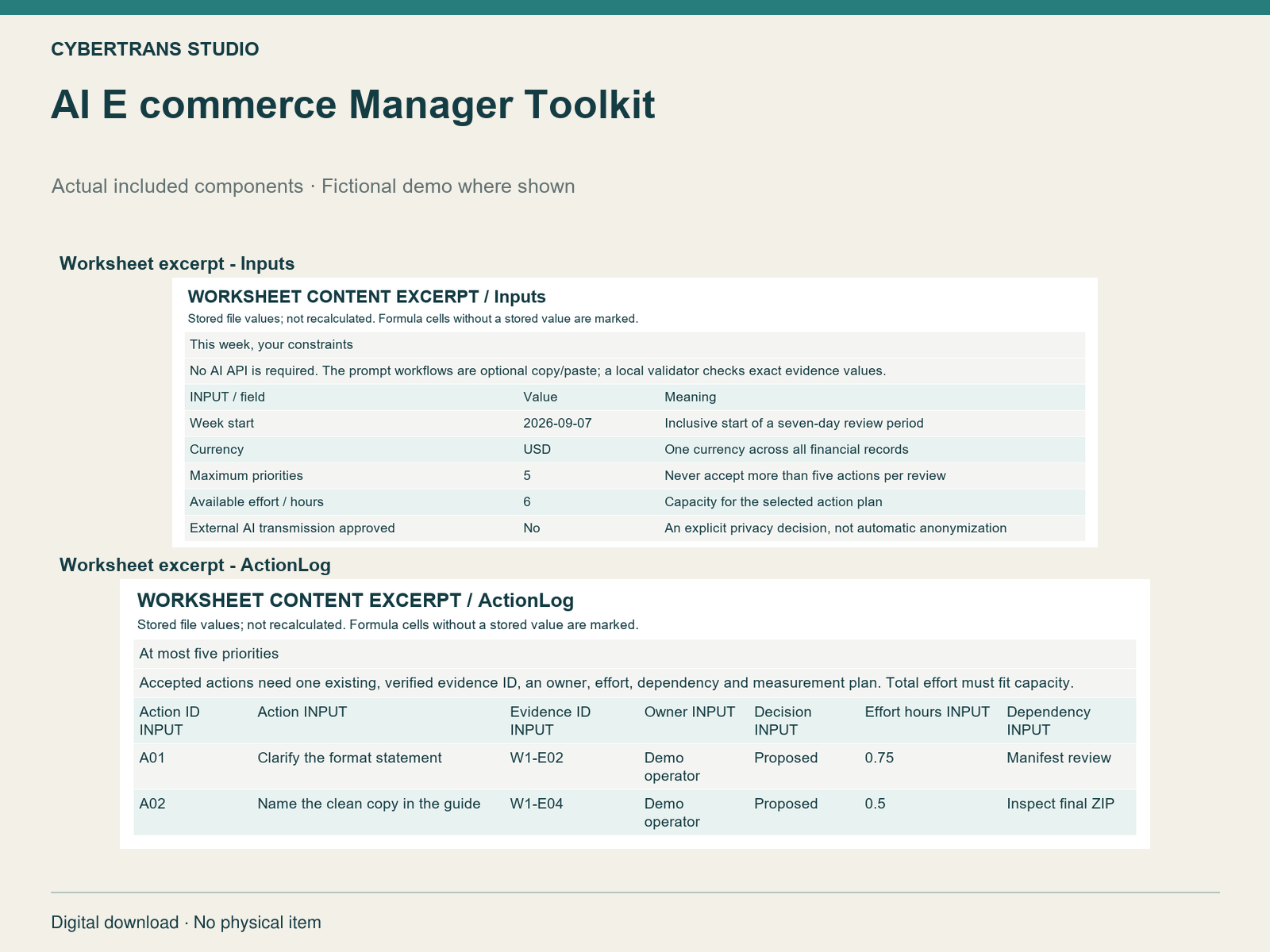Select the 'No' value cell

point(532,528)
